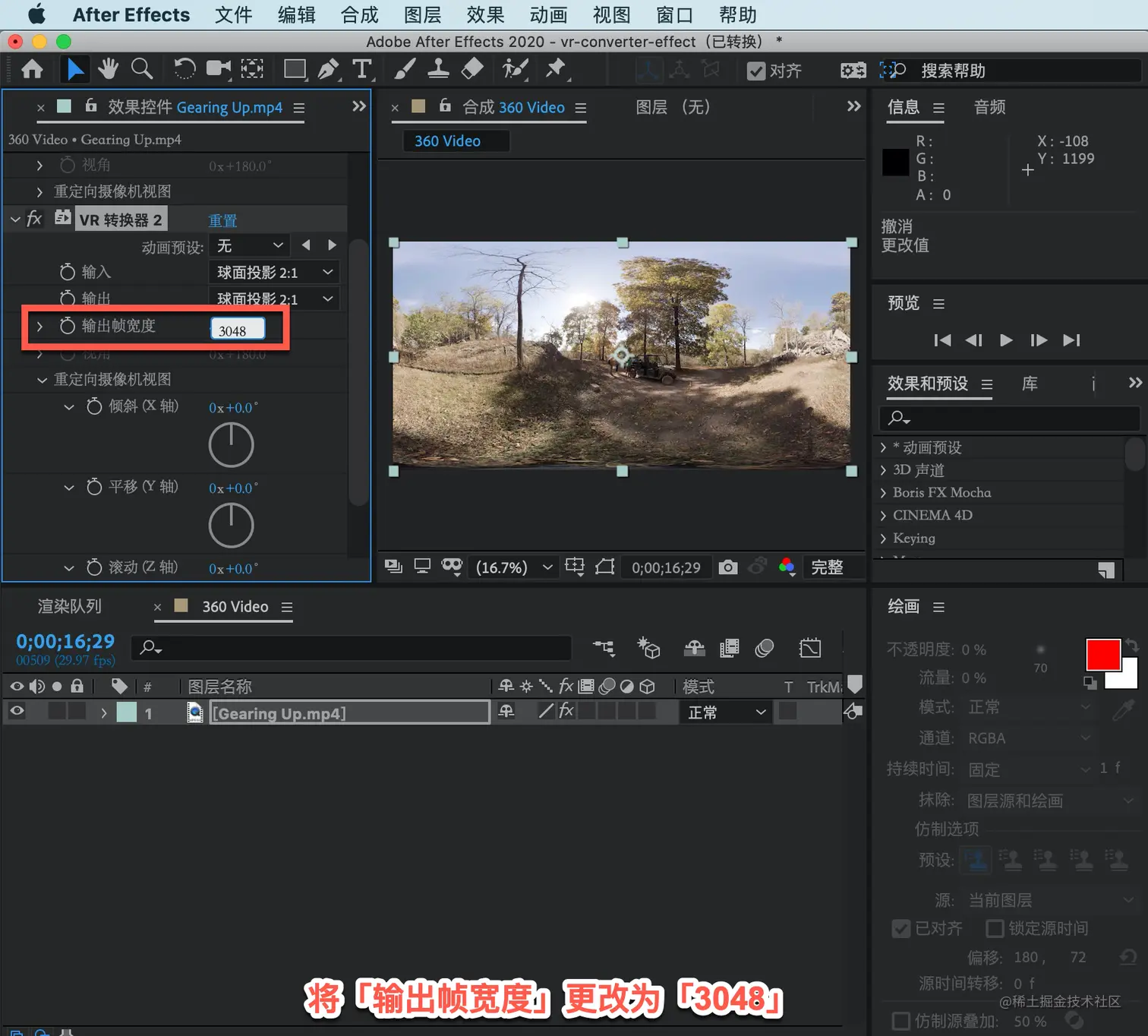Screen dimensions: 1148x1036
Task: Open the channel and color management icon
Action: [787, 567]
